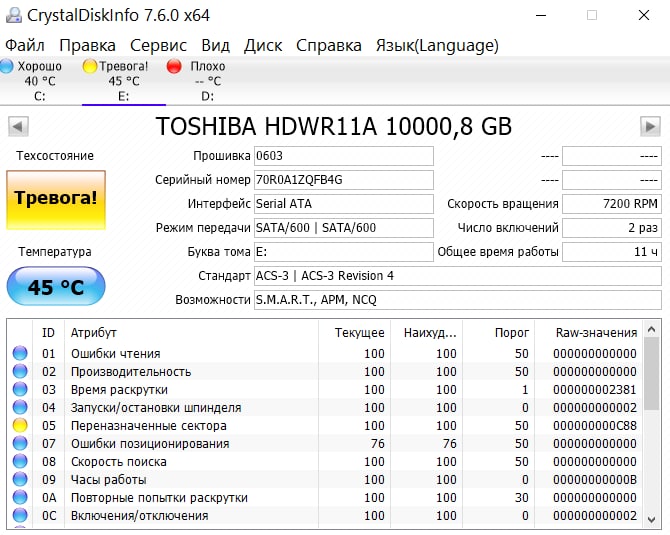Click blue status icon for Производительность row
The height and width of the screenshot is (535, 670).
coord(20,371)
